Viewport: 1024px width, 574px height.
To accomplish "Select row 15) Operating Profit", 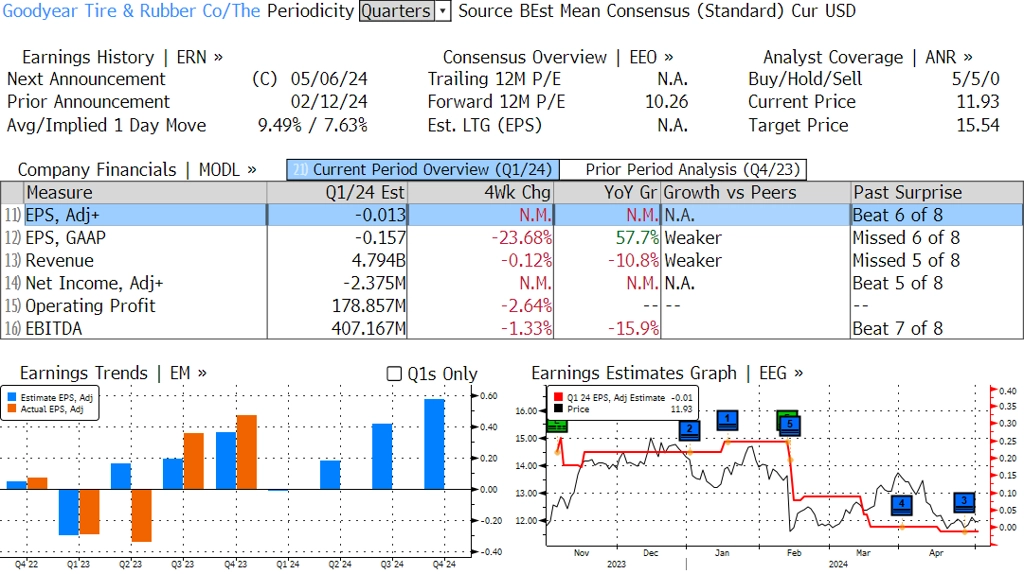I will pyautogui.click(x=512, y=306).
